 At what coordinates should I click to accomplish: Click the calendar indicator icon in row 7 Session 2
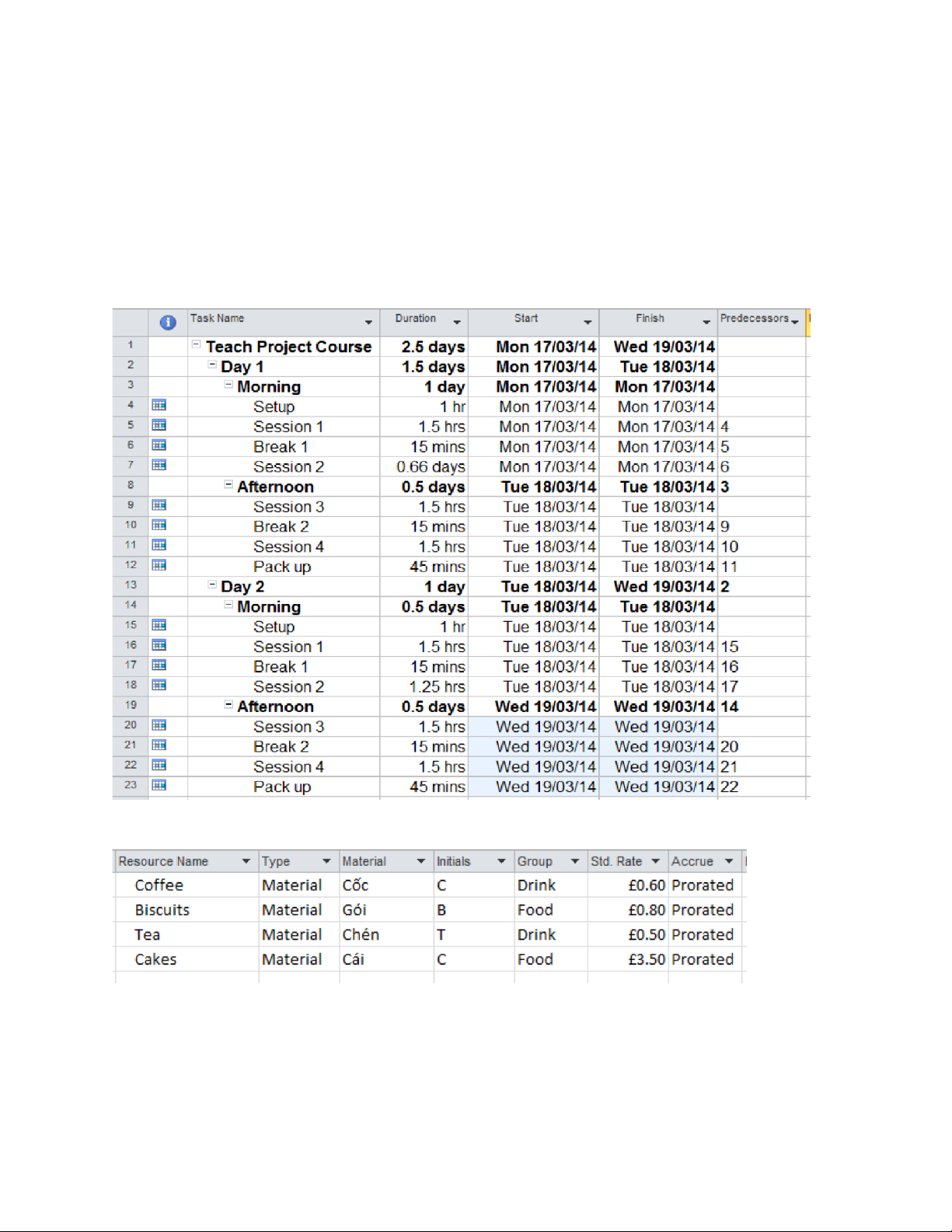click(159, 465)
